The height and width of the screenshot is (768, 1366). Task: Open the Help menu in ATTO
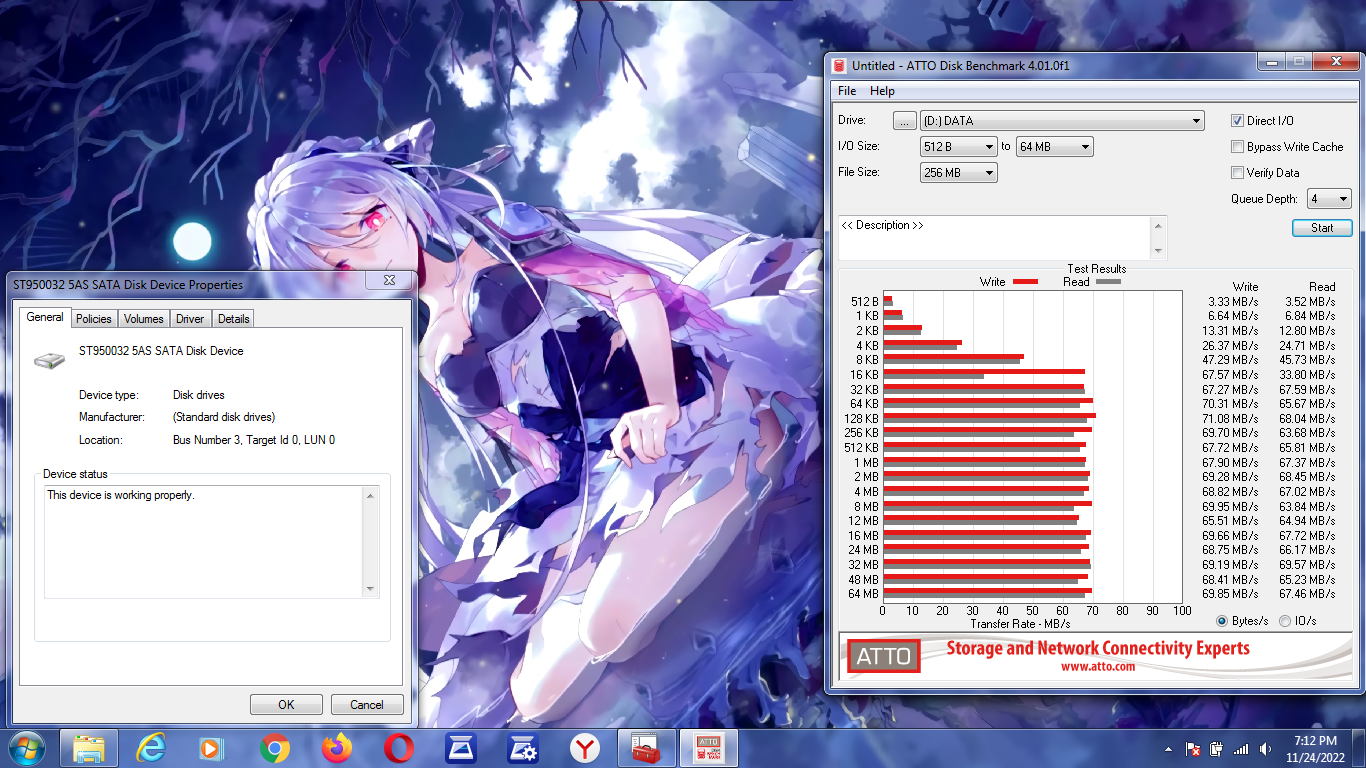[882, 91]
